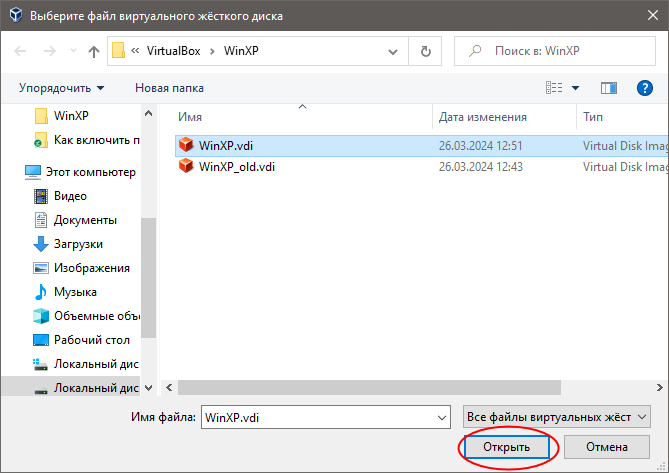This screenshot has width=669, height=473.
Task: Toggle the preview pane icon
Action: [607, 88]
